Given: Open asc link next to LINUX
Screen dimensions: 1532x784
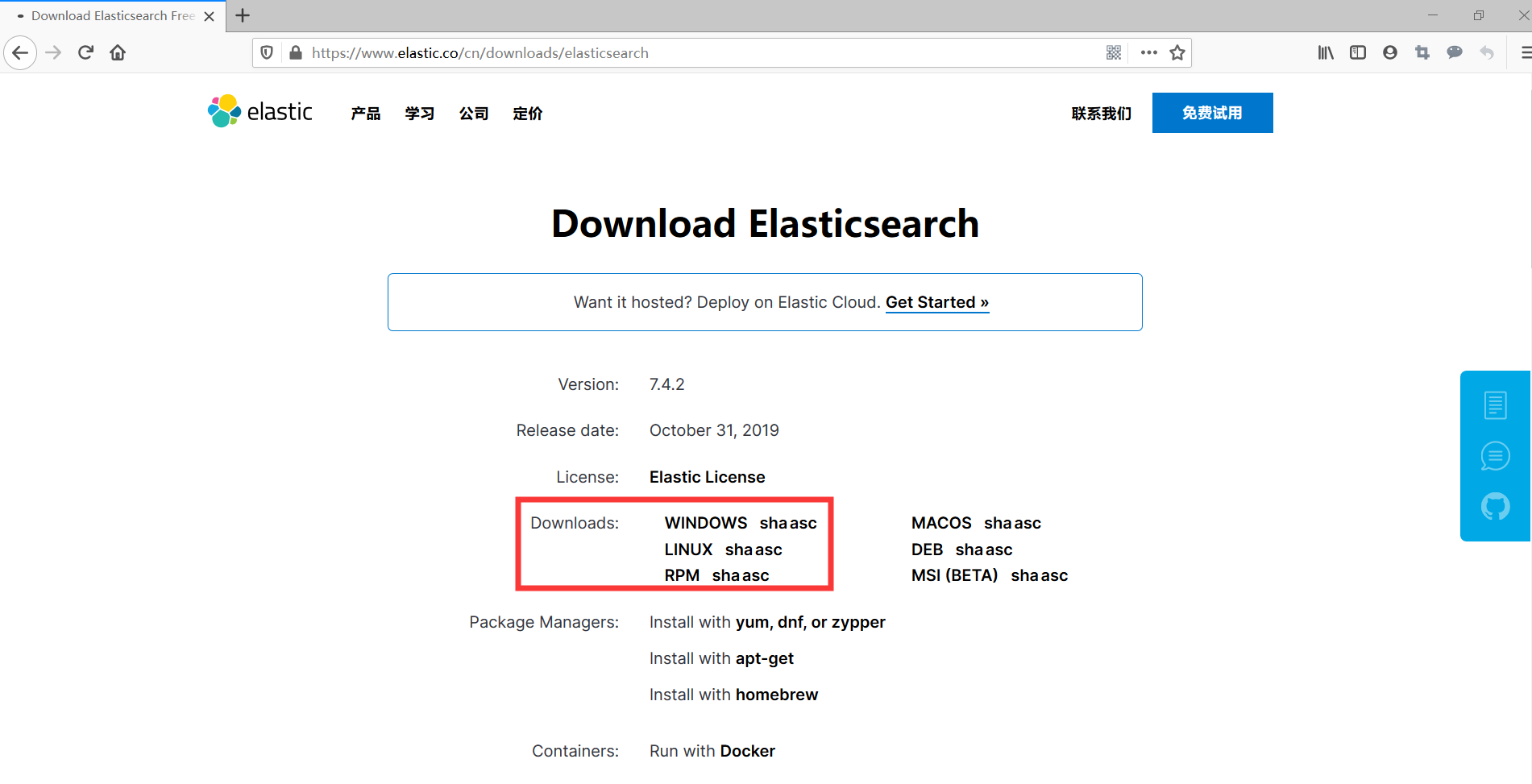Looking at the screenshot, I should (x=769, y=550).
